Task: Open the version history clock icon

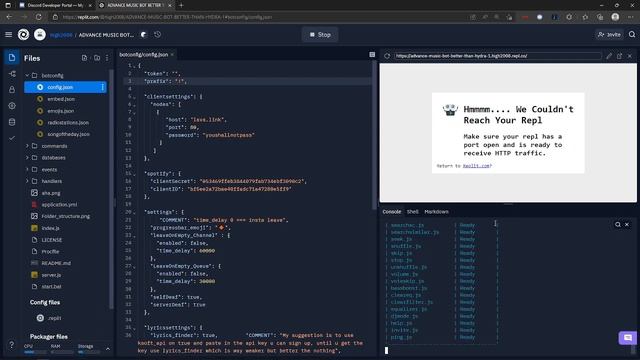Action: coord(158,35)
